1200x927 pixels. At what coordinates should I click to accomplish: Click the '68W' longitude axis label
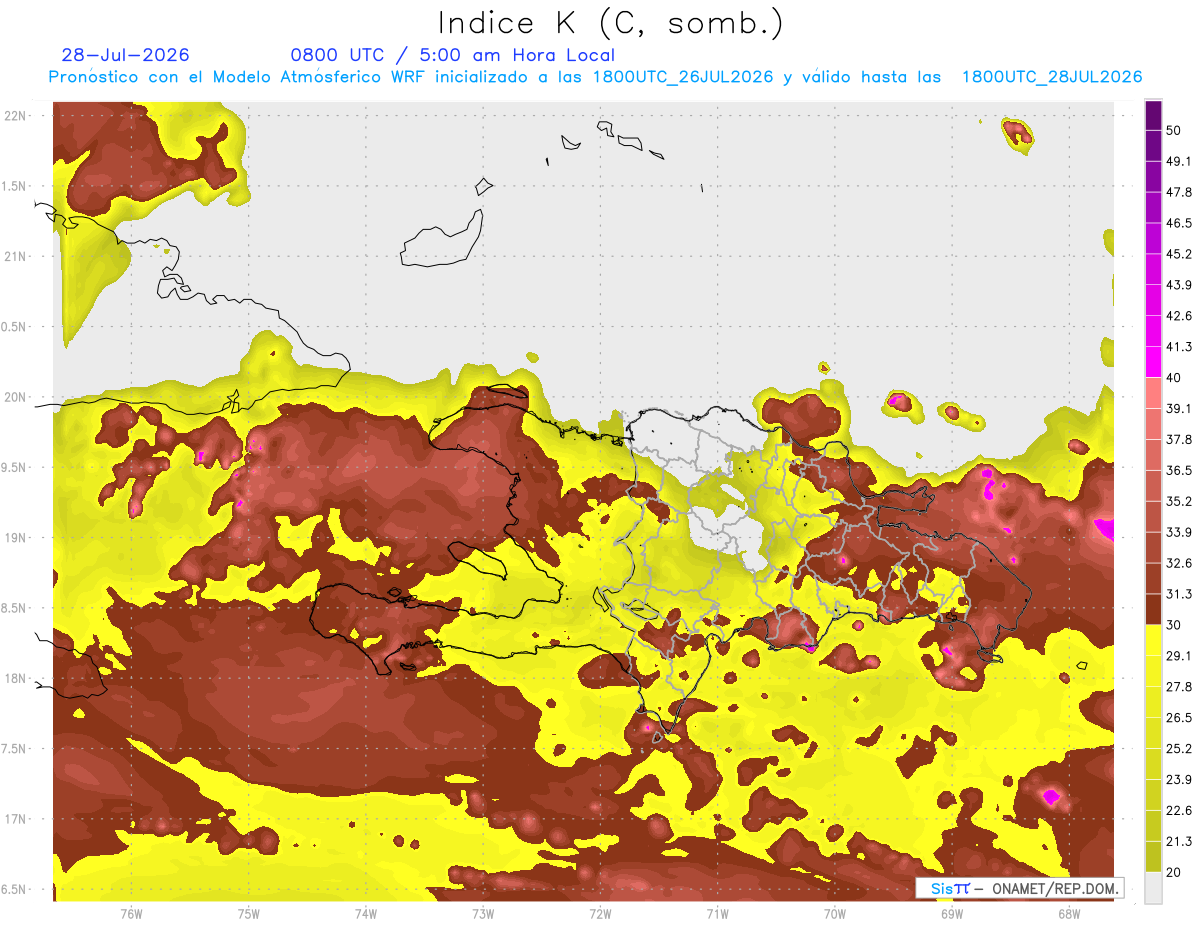click(1069, 913)
